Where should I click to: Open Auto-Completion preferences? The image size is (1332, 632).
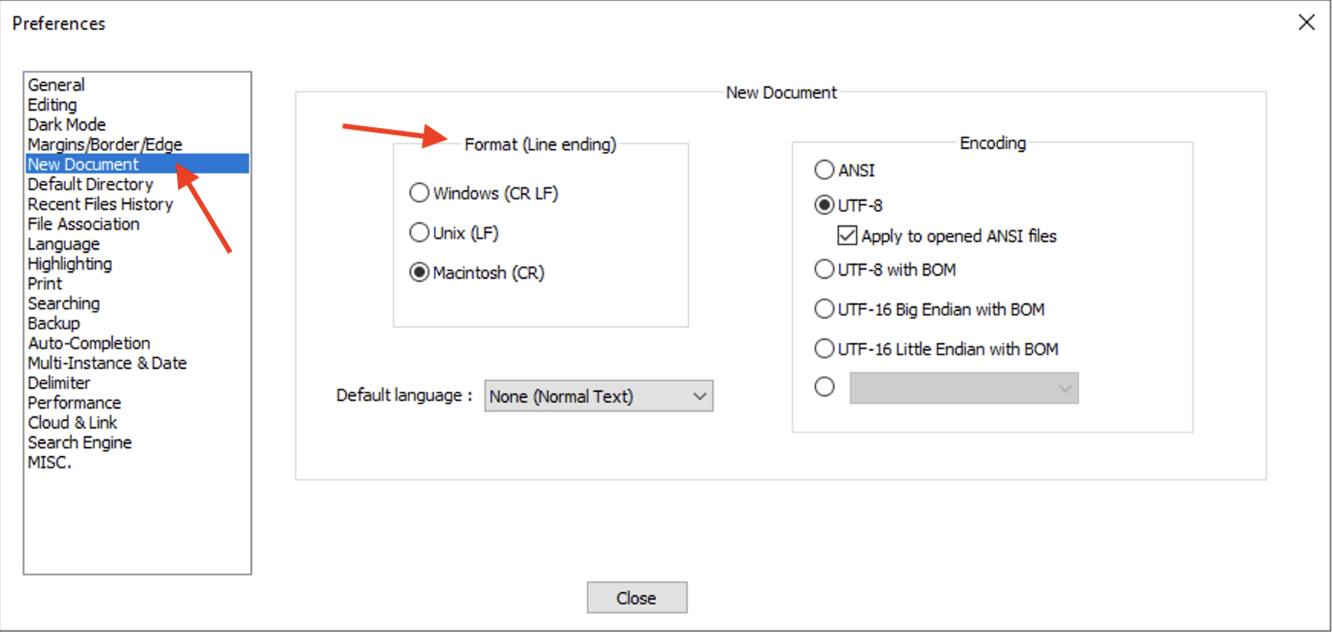(89, 343)
